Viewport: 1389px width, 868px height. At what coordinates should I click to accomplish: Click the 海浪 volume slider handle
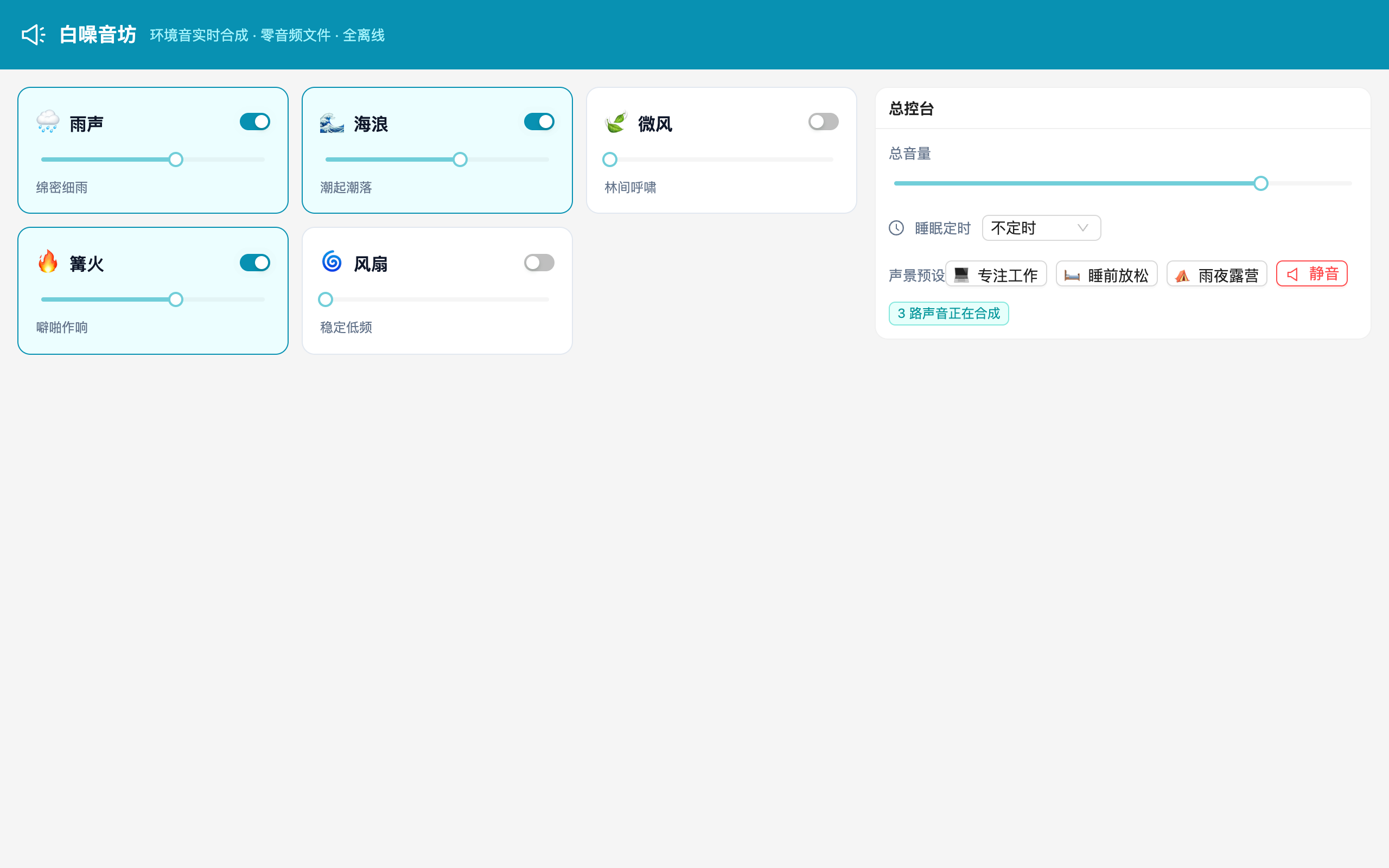coord(460,159)
